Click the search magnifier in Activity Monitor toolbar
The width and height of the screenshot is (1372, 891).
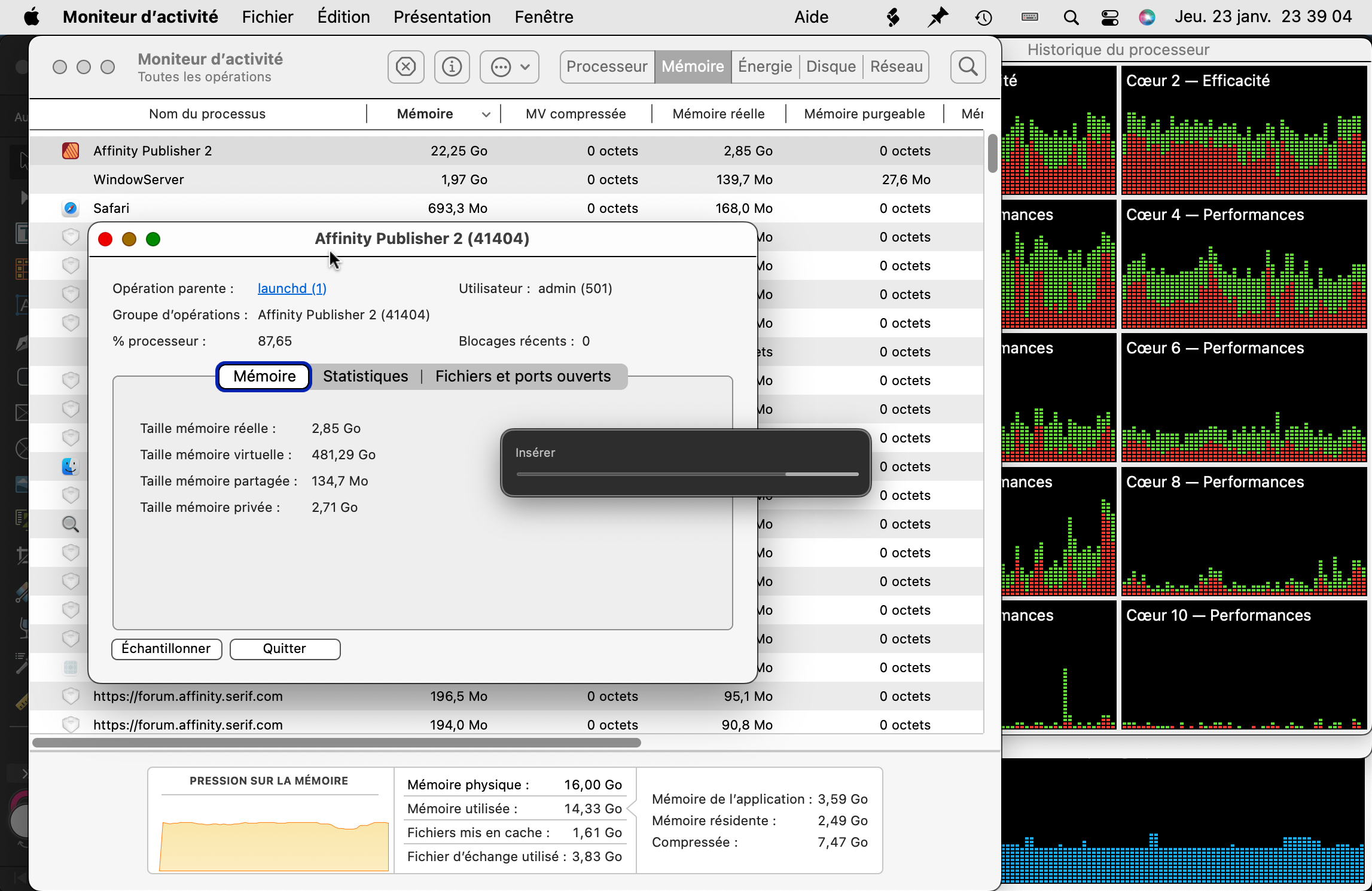coord(968,66)
